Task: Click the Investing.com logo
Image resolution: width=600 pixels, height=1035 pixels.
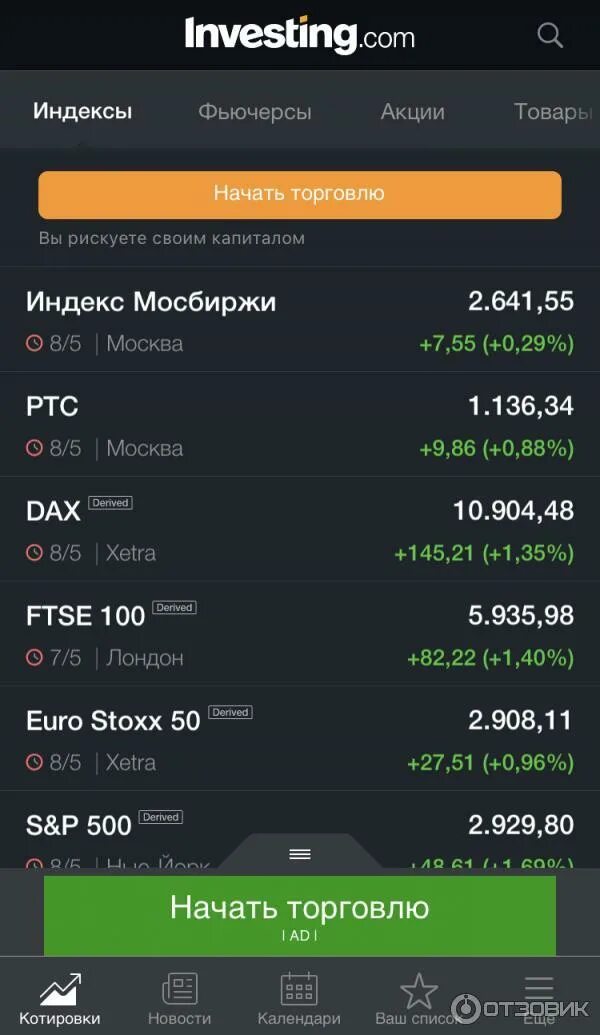Action: click(x=300, y=35)
